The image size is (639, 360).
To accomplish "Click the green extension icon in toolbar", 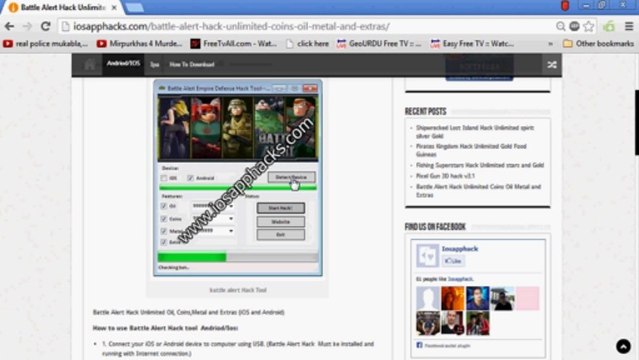I will [609, 27].
